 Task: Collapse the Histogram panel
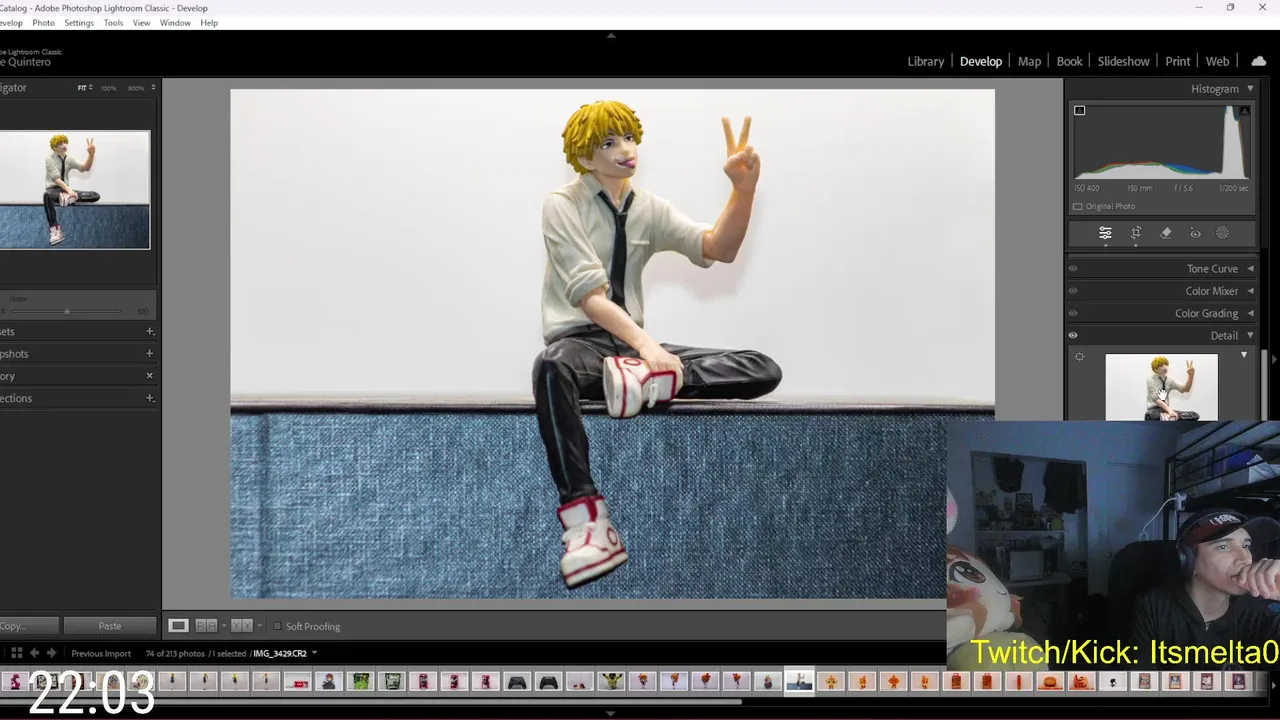point(1250,89)
